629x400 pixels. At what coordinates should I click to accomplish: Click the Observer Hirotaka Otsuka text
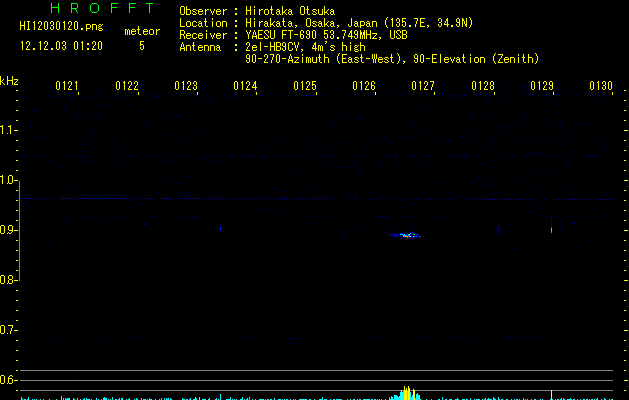pos(257,11)
